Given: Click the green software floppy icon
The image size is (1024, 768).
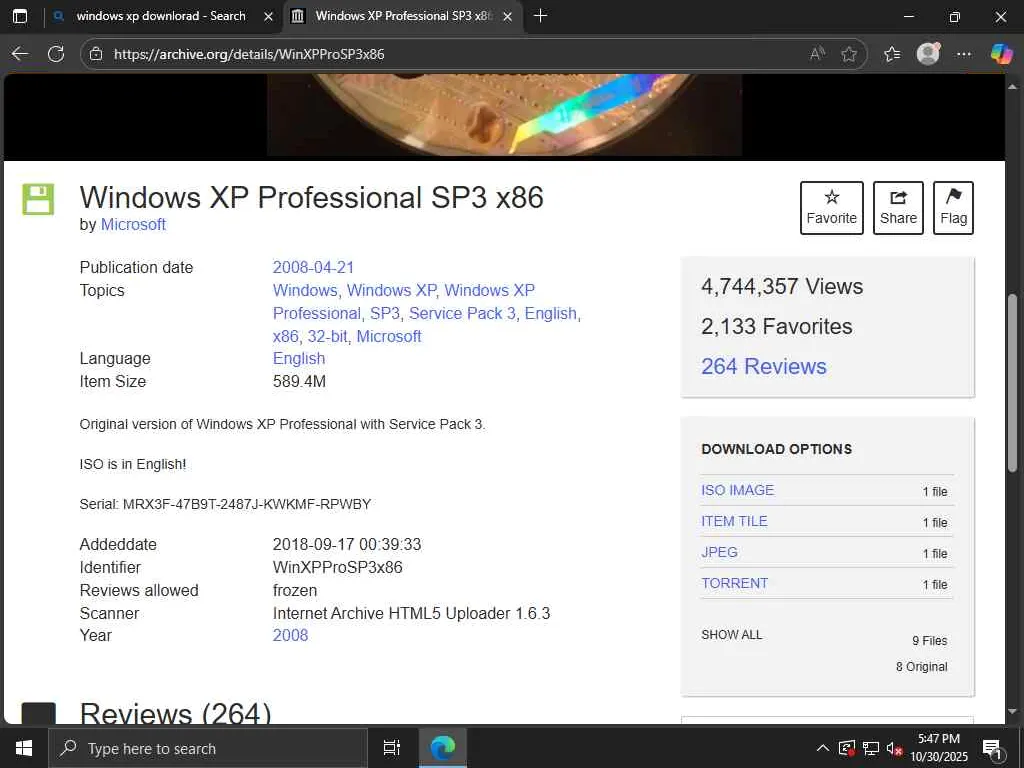Looking at the screenshot, I should click(x=39, y=199).
